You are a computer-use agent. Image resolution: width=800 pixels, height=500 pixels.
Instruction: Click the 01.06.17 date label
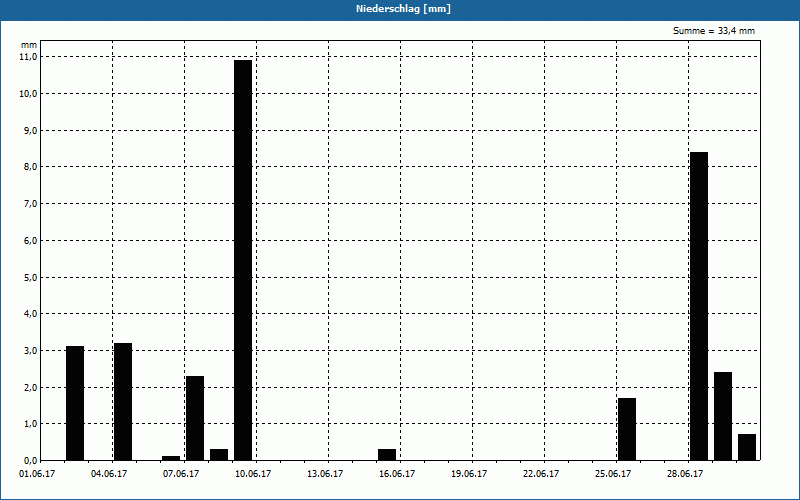coord(37,474)
